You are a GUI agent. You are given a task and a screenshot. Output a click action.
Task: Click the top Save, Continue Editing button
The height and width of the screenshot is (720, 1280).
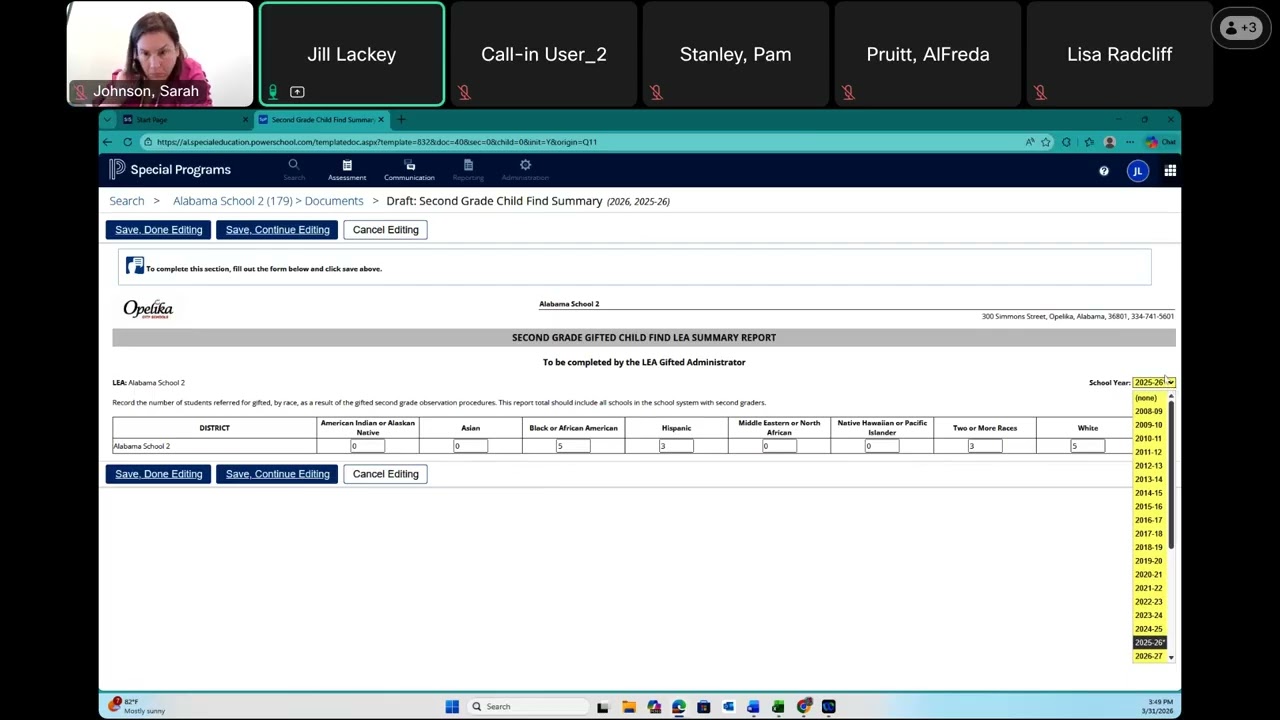point(277,230)
